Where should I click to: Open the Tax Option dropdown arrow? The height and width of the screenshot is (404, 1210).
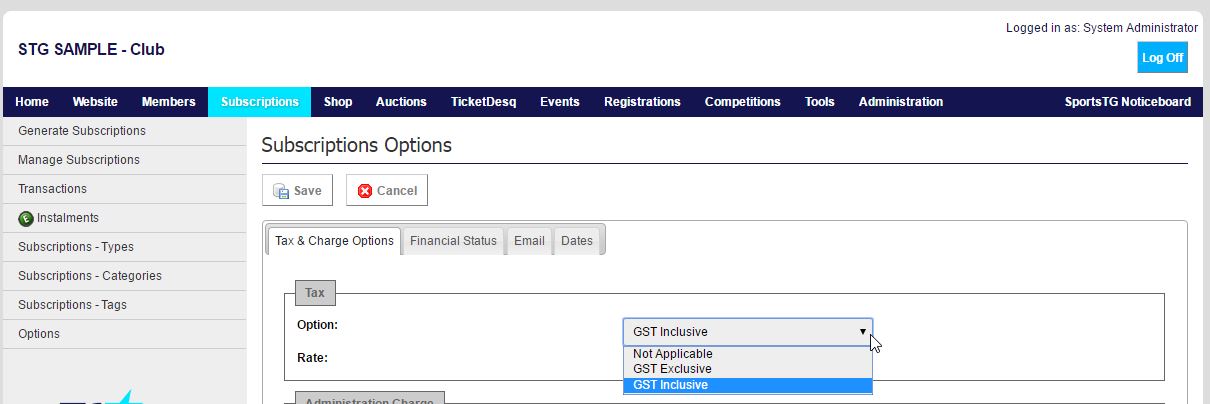[x=862, y=332]
